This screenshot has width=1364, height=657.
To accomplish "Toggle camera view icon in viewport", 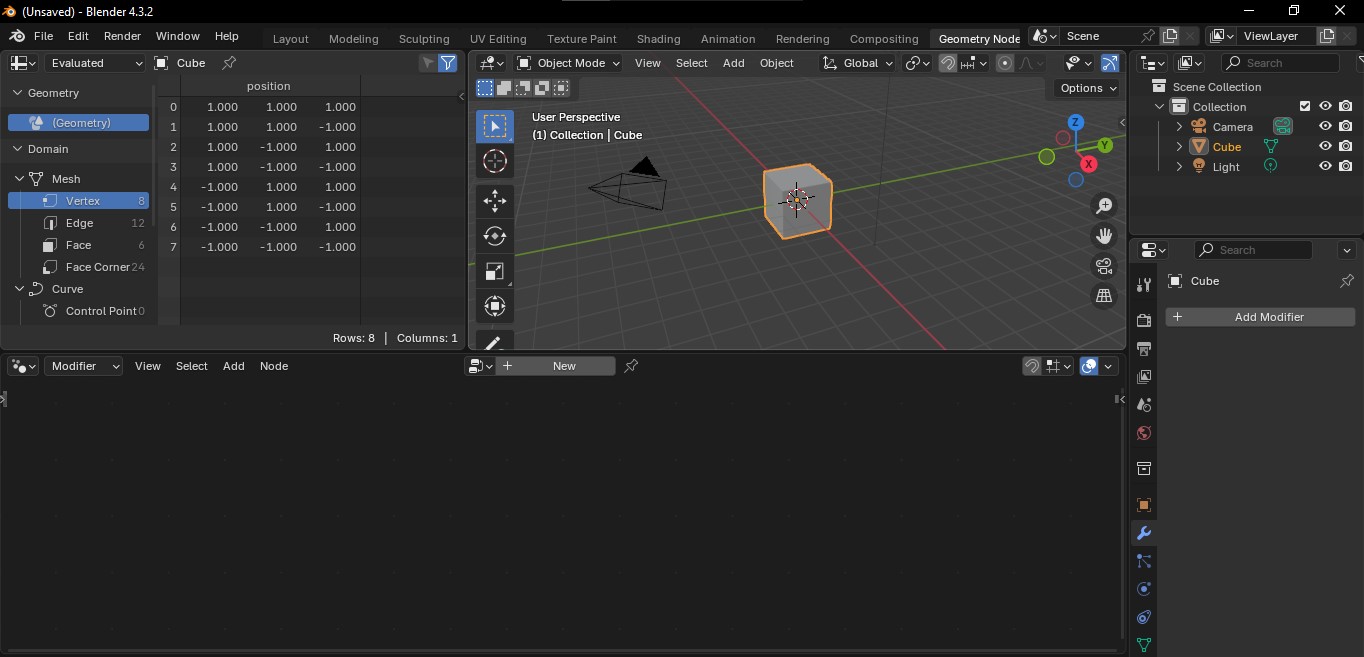I will point(1104,266).
